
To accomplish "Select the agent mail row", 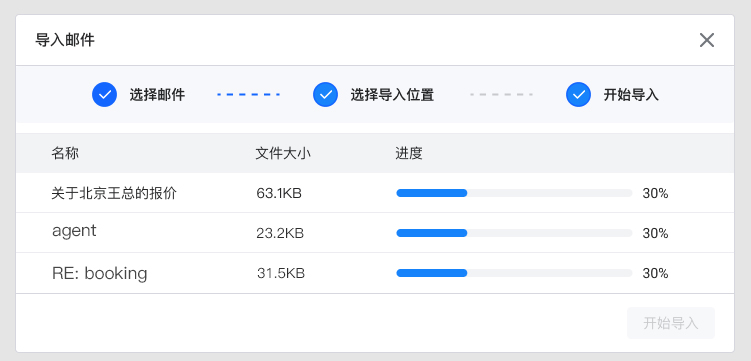I will 375,233.
